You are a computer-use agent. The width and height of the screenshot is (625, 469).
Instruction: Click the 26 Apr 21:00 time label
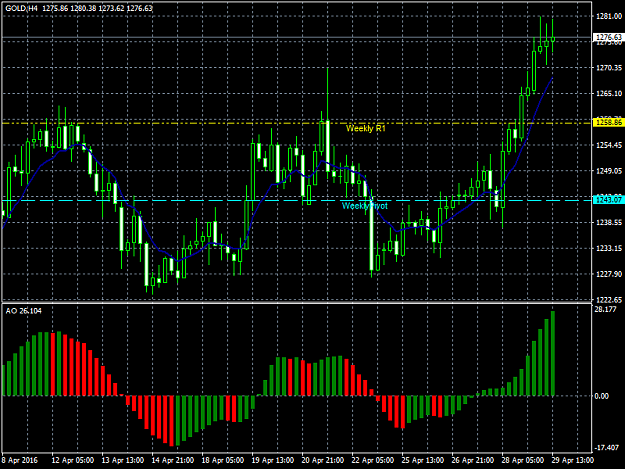coord(473,460)
